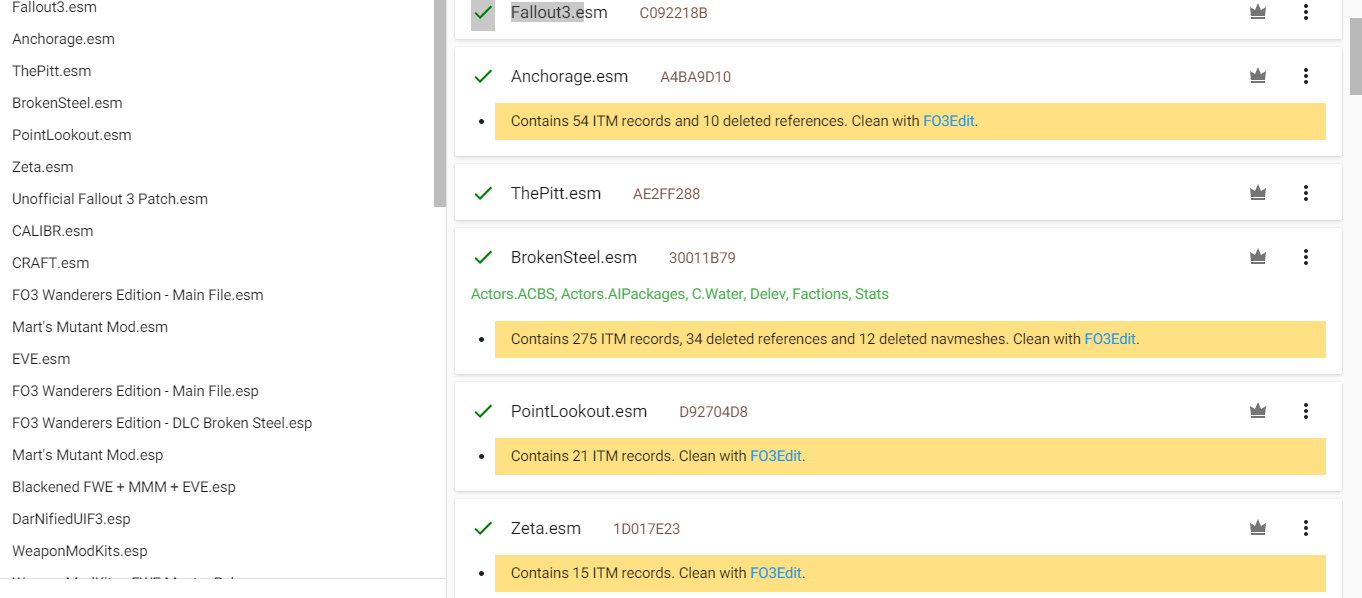Click the BrokenSteel.esm green Bash tags line
1362x598 pixels.
(x=680, y=294)
